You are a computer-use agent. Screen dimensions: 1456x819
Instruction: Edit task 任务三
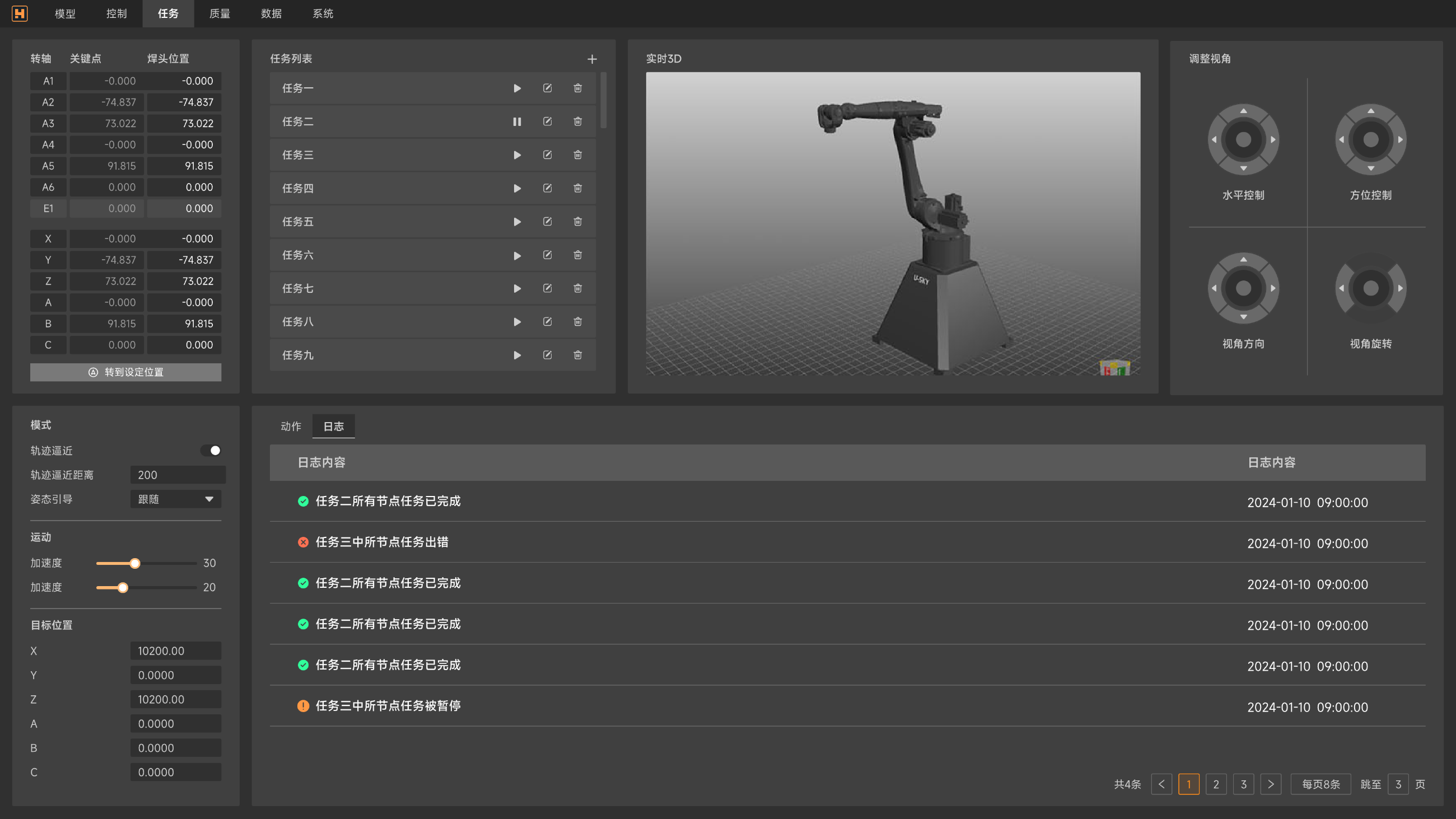pyautogui.click(x=547, y=155)
